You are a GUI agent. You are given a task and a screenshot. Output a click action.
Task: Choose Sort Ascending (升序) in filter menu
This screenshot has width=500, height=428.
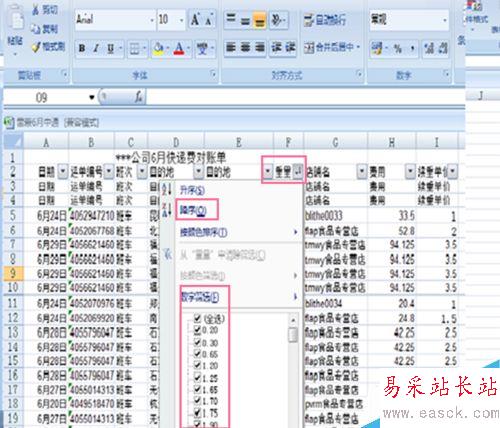(x=193, y=191)
